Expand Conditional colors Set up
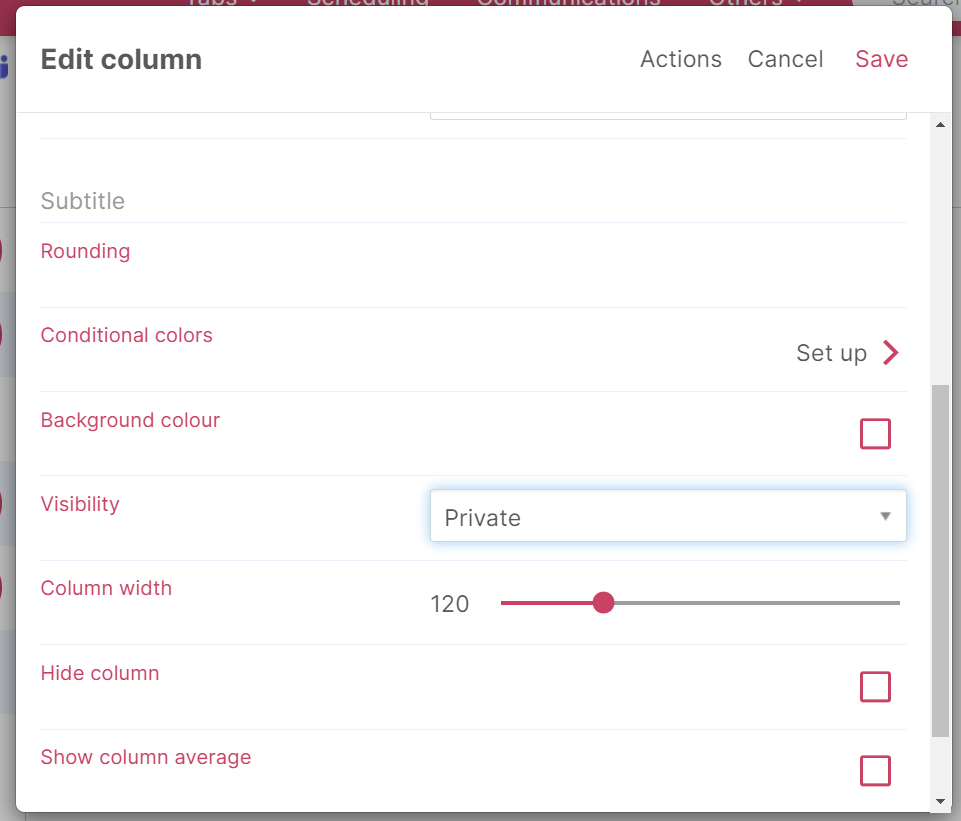The height and width of the screenshot is (821, 961). pyautogui.click(x=847, y=353)
